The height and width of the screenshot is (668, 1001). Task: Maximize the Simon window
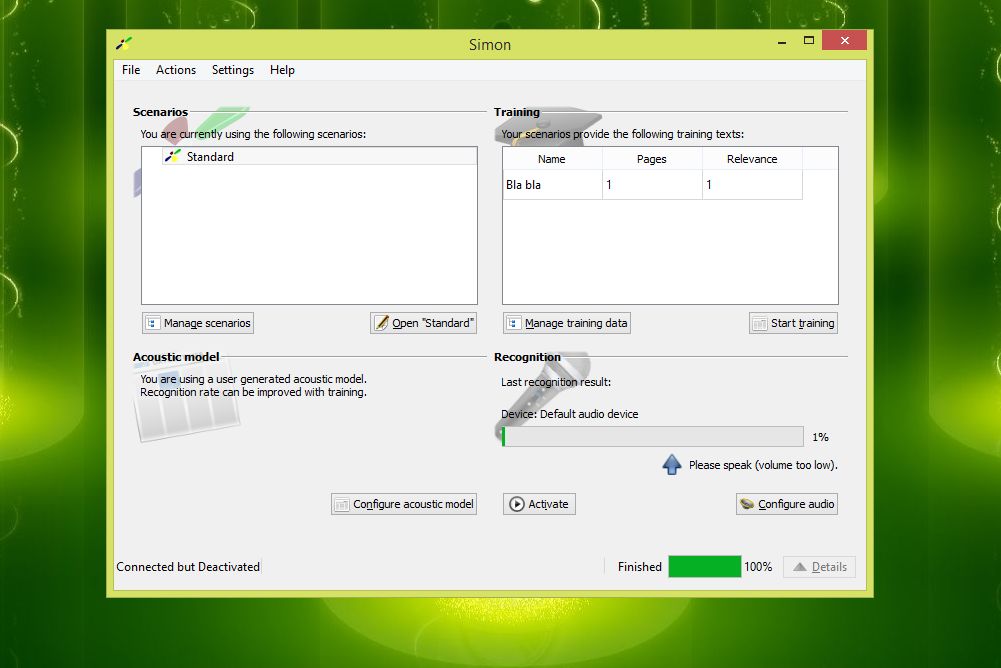(x=809, y=41)
